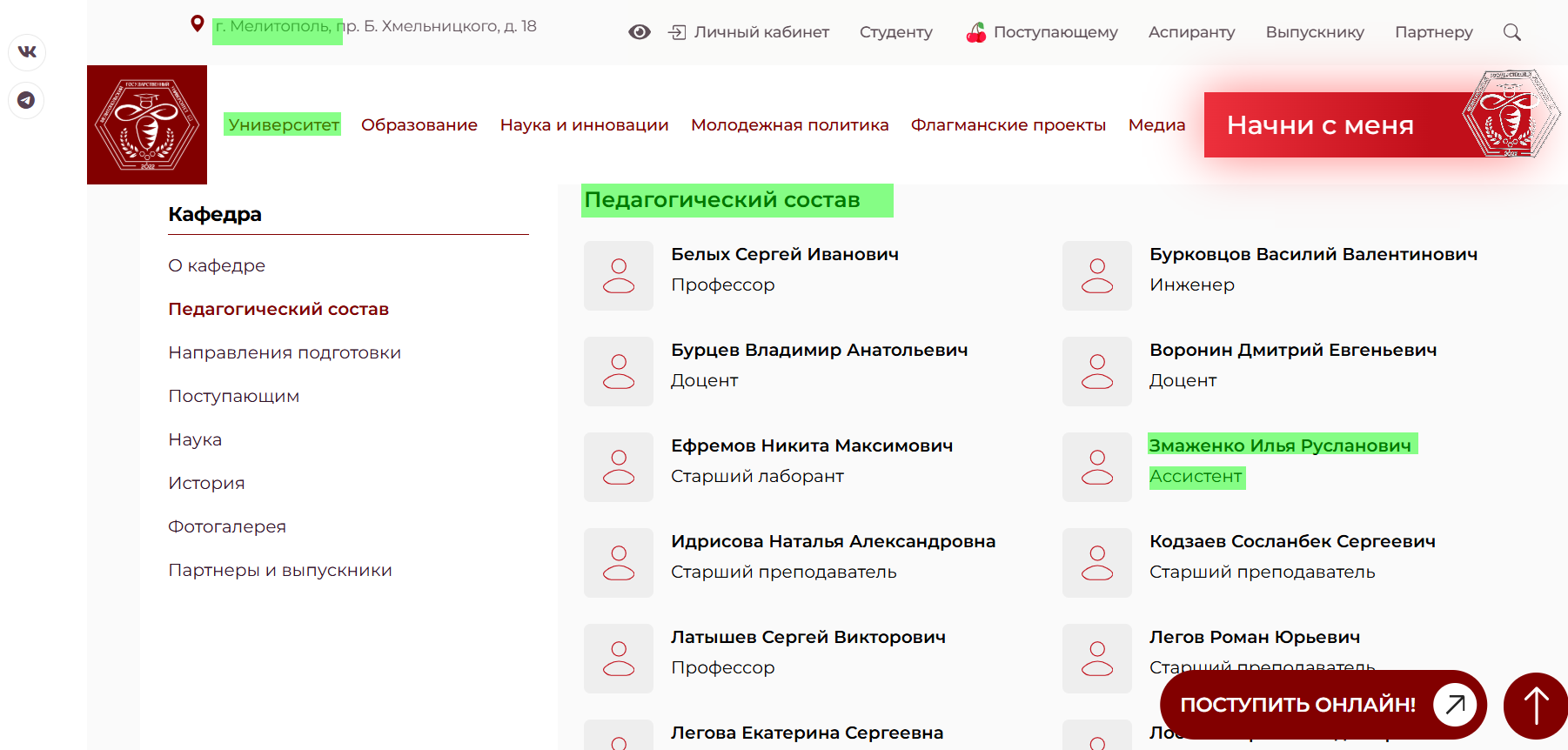This screenshot has height=750, width=1568.
Task: Click avatar icon of Легов Роман Юрьевич
Action: tap(1097, 659)
